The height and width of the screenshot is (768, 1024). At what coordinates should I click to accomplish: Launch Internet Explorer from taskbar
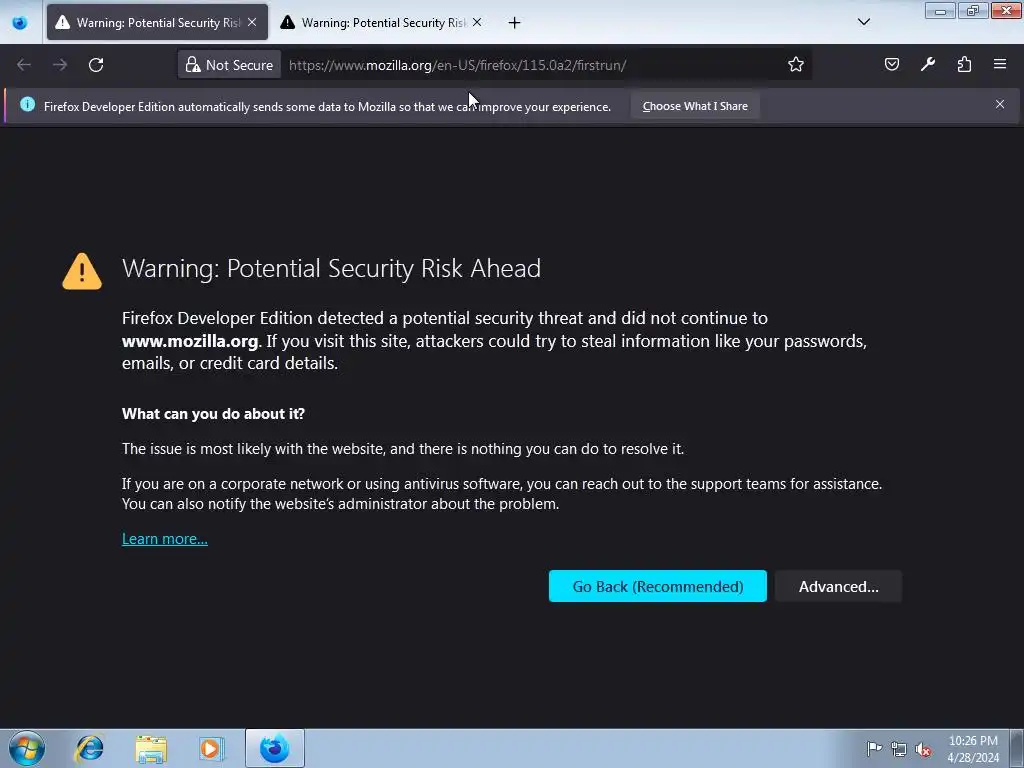[x=89, y=748]
